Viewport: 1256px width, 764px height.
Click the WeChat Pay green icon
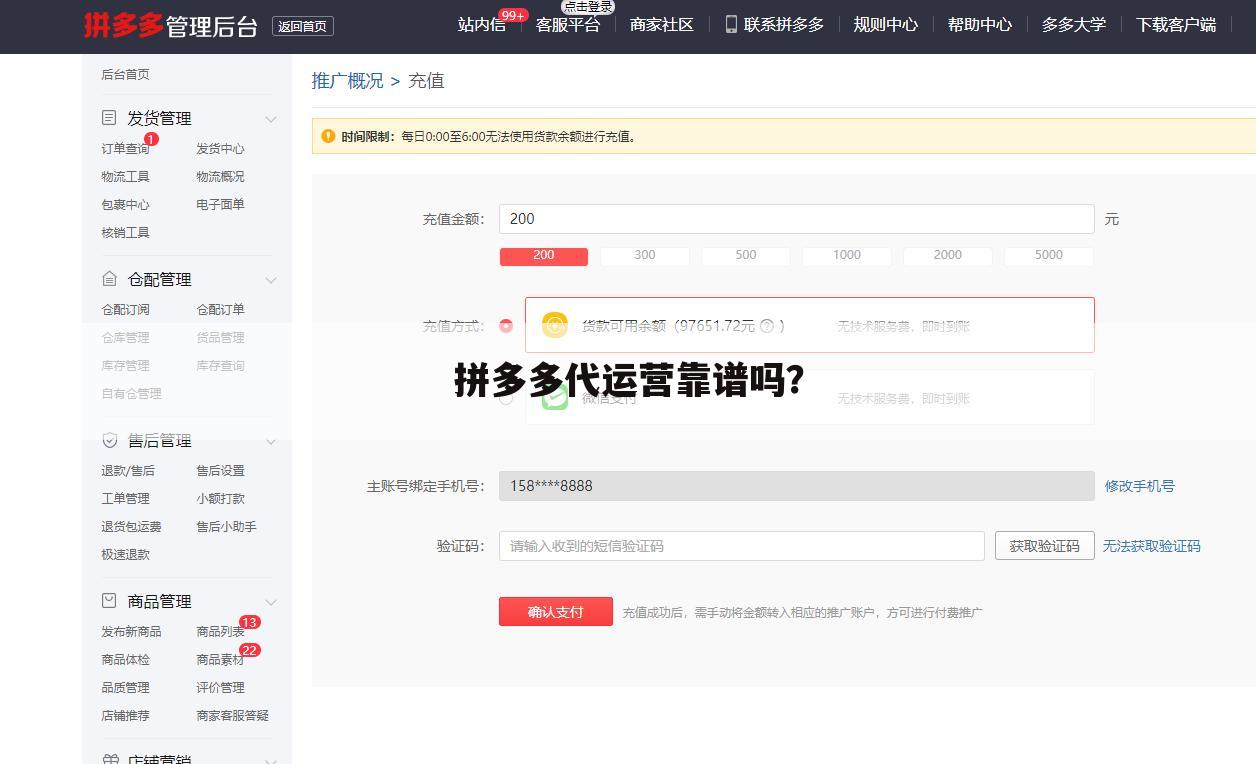tap(554, 398)
